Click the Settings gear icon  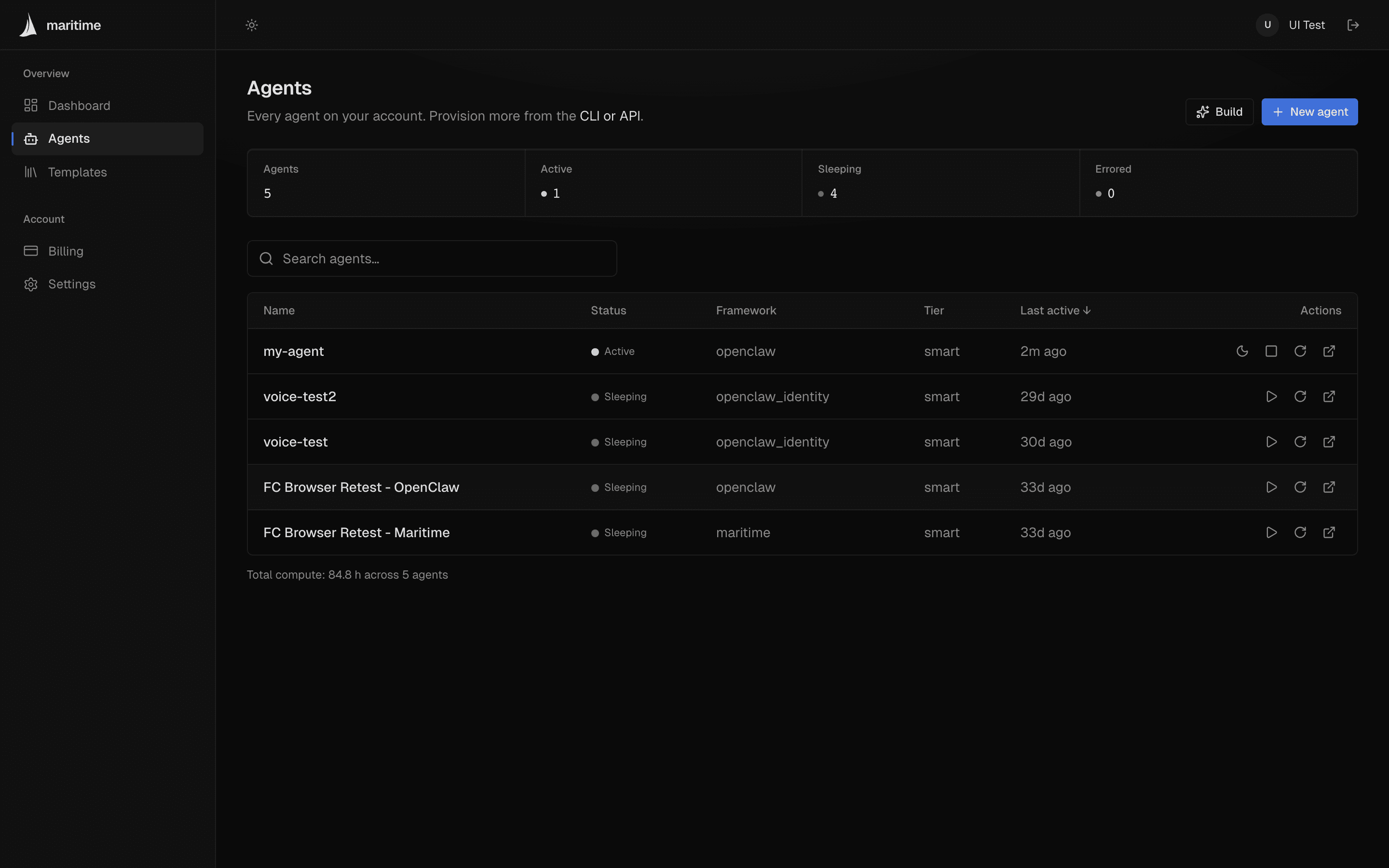(x=31, y=284)
